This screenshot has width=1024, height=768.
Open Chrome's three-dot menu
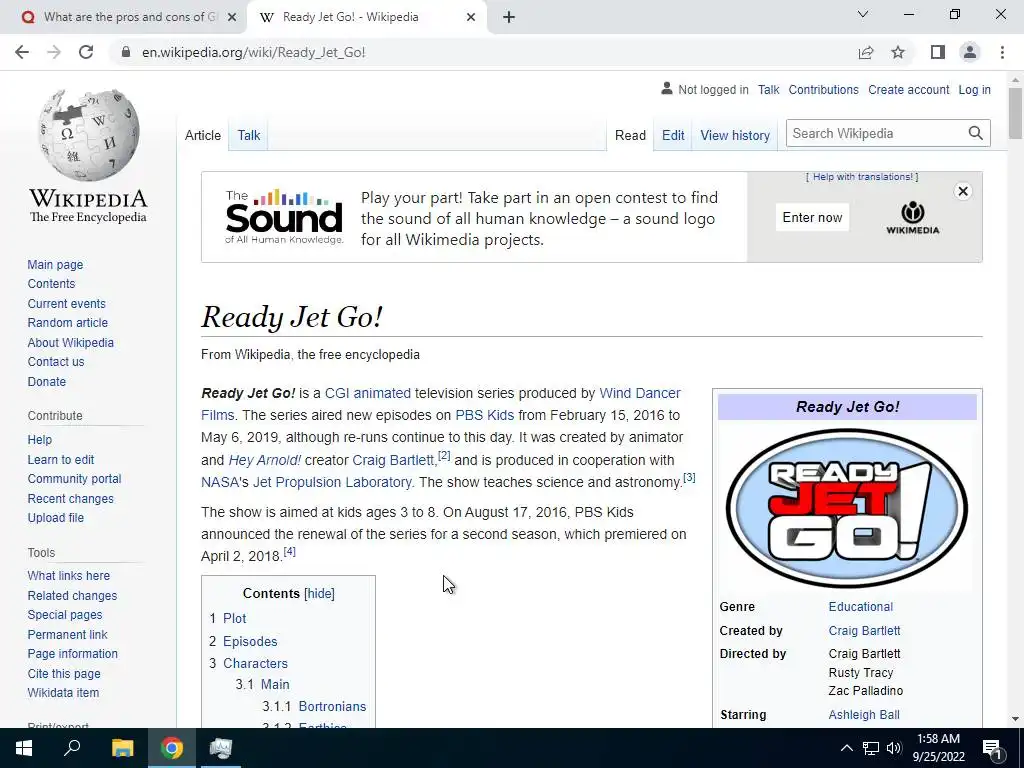click(1002, 52)
